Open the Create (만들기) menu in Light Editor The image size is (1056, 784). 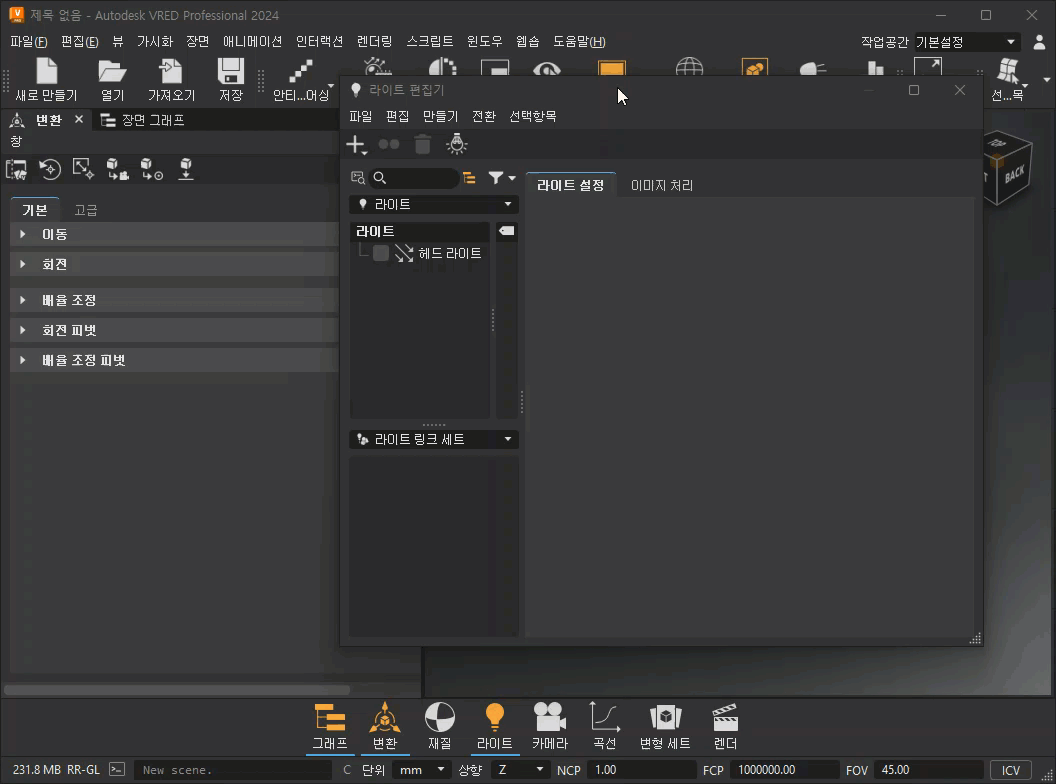[440, 117]
